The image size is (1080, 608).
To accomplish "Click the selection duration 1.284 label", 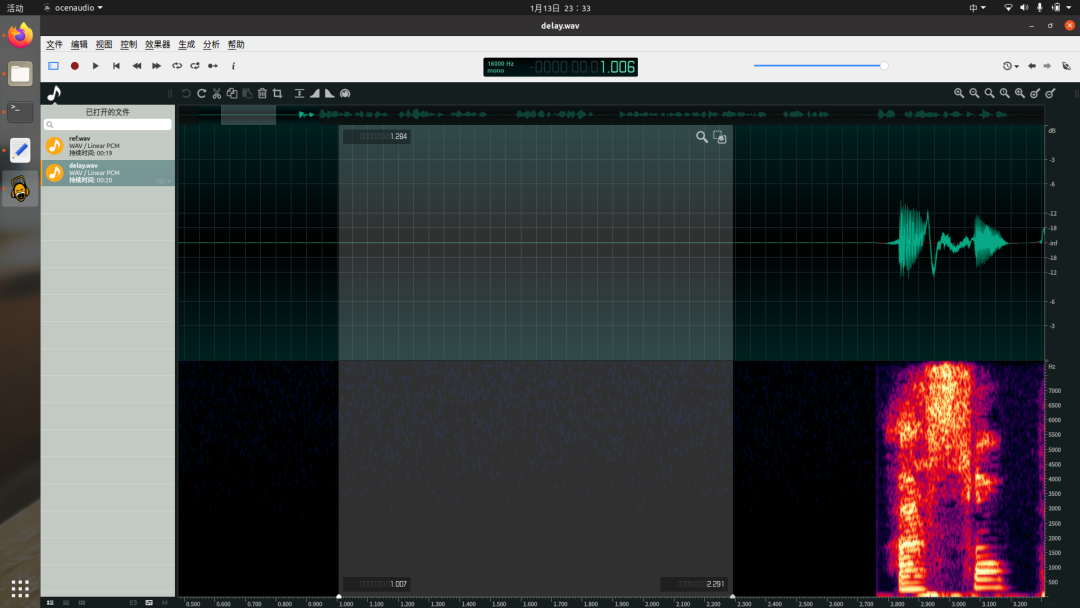I will 377,136.
